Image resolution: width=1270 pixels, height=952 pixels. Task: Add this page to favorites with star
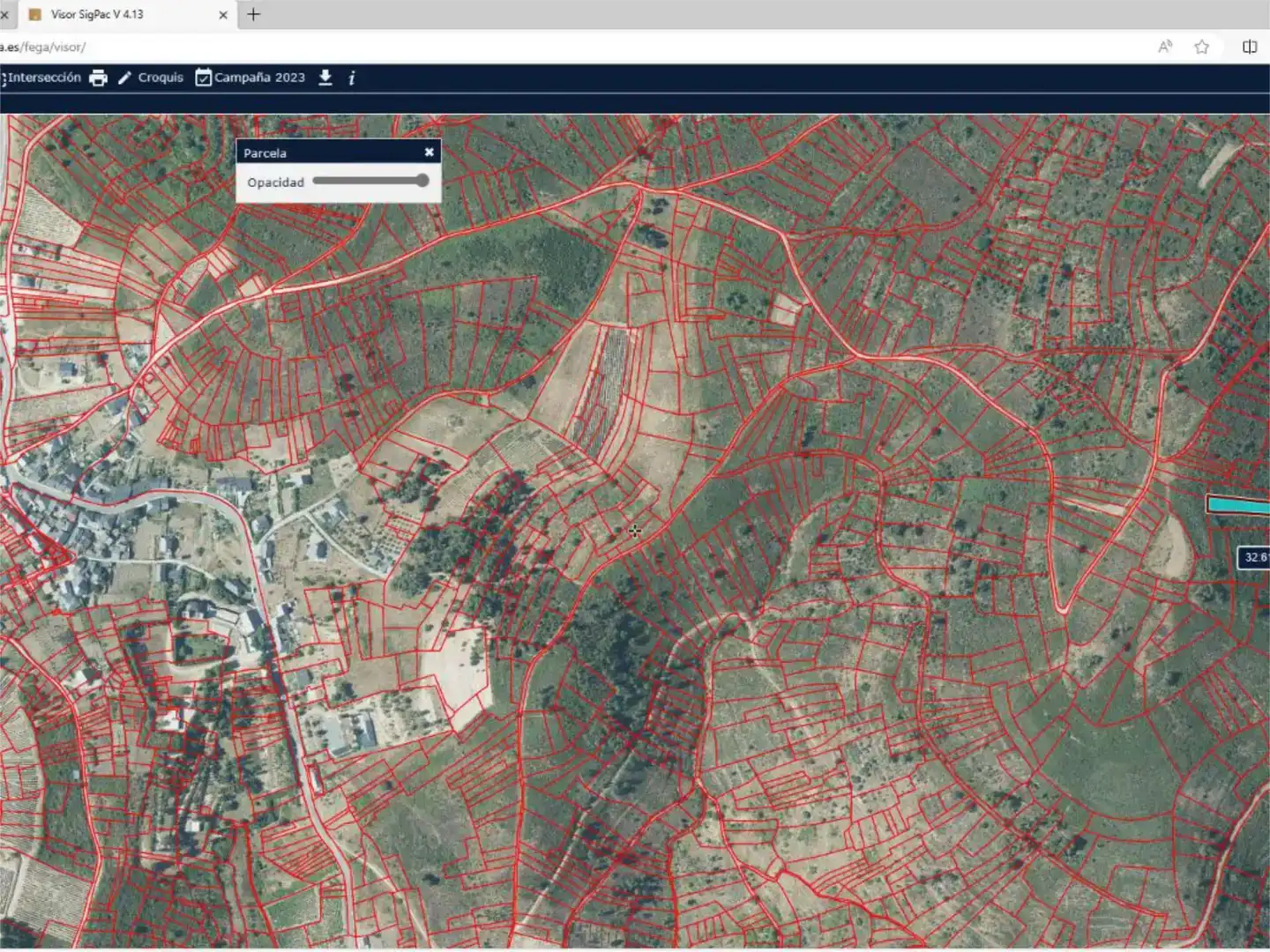(1201, 47)
